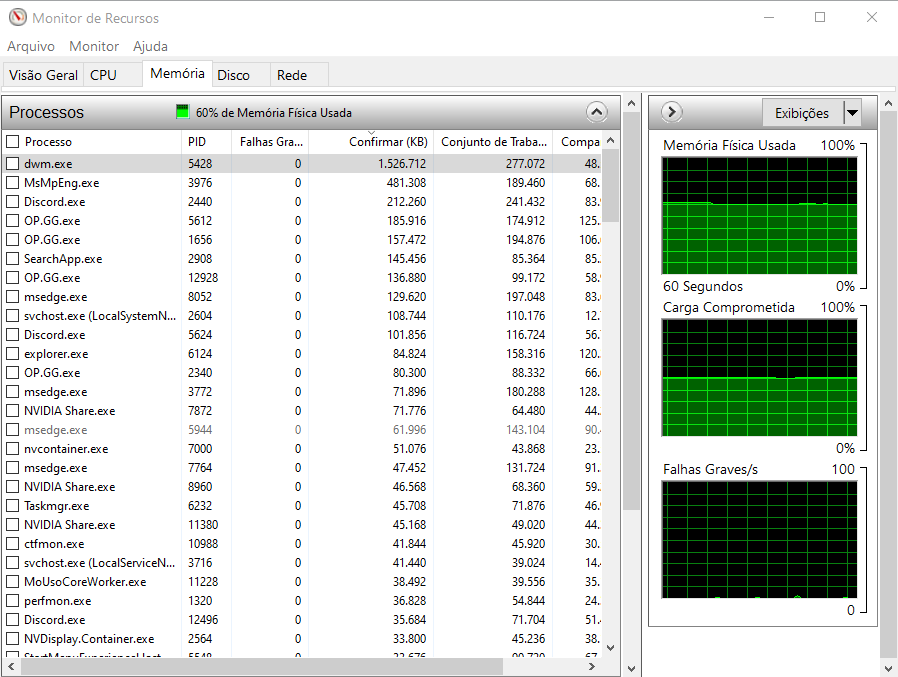898x677 pixels.
Task: Check the perfmon.exe process checkbox
Action: point(13,601)
